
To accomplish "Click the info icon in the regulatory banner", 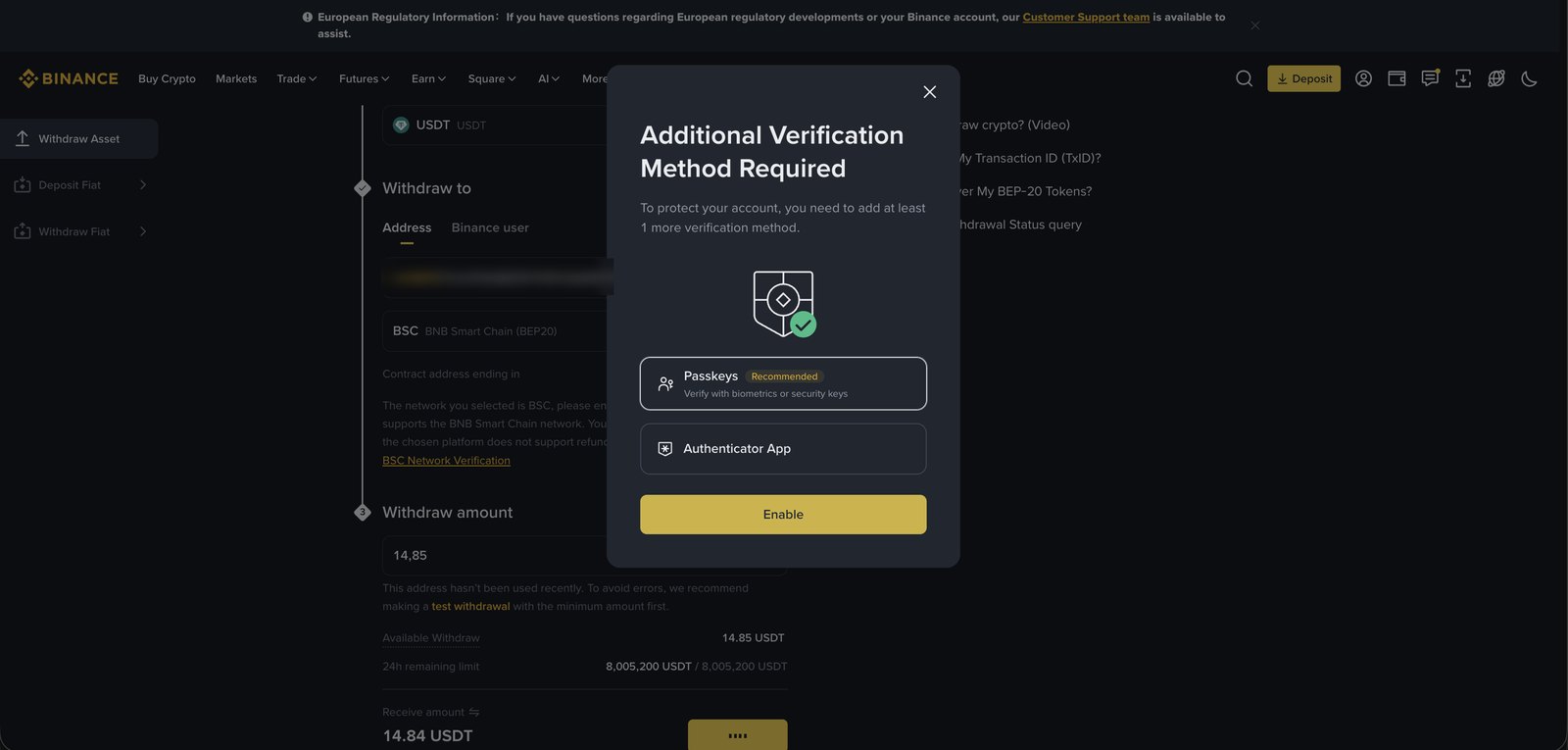I will [x=308, y=17].
